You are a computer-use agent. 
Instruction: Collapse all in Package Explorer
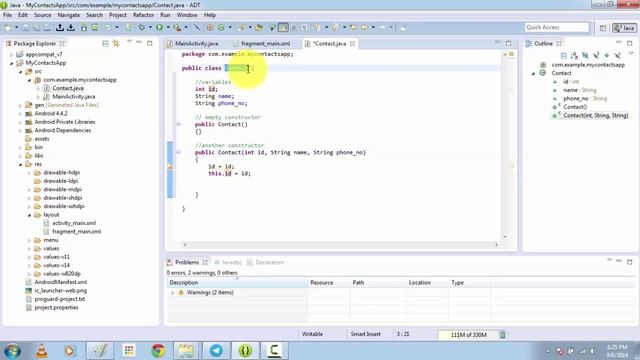tap(105, 43)
